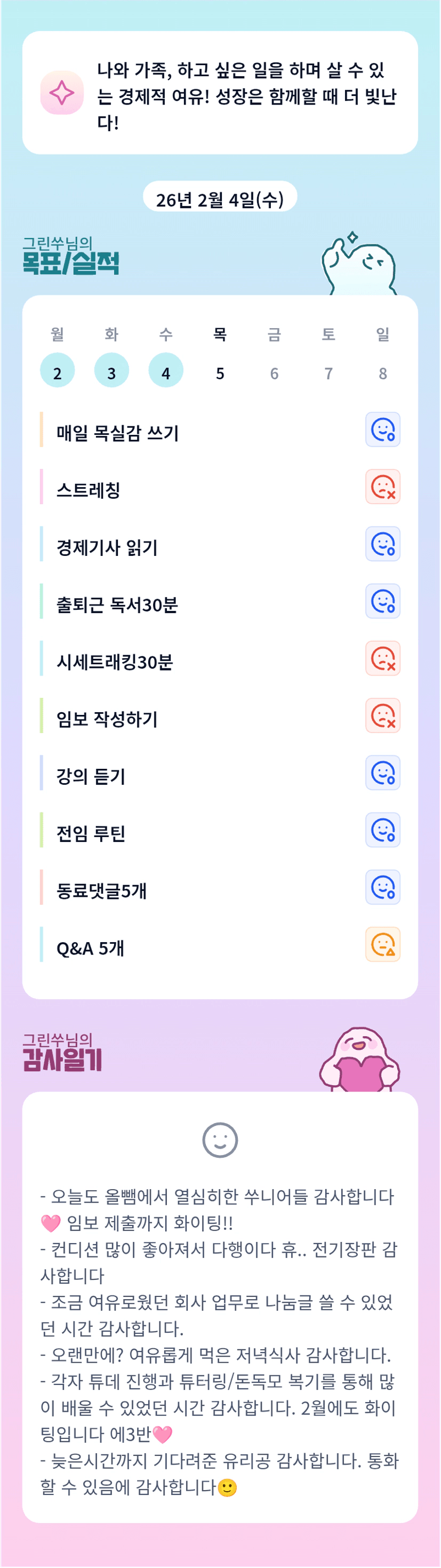
Task: Click the orange warning status for Q&A 5개
Action: point(382,945)
